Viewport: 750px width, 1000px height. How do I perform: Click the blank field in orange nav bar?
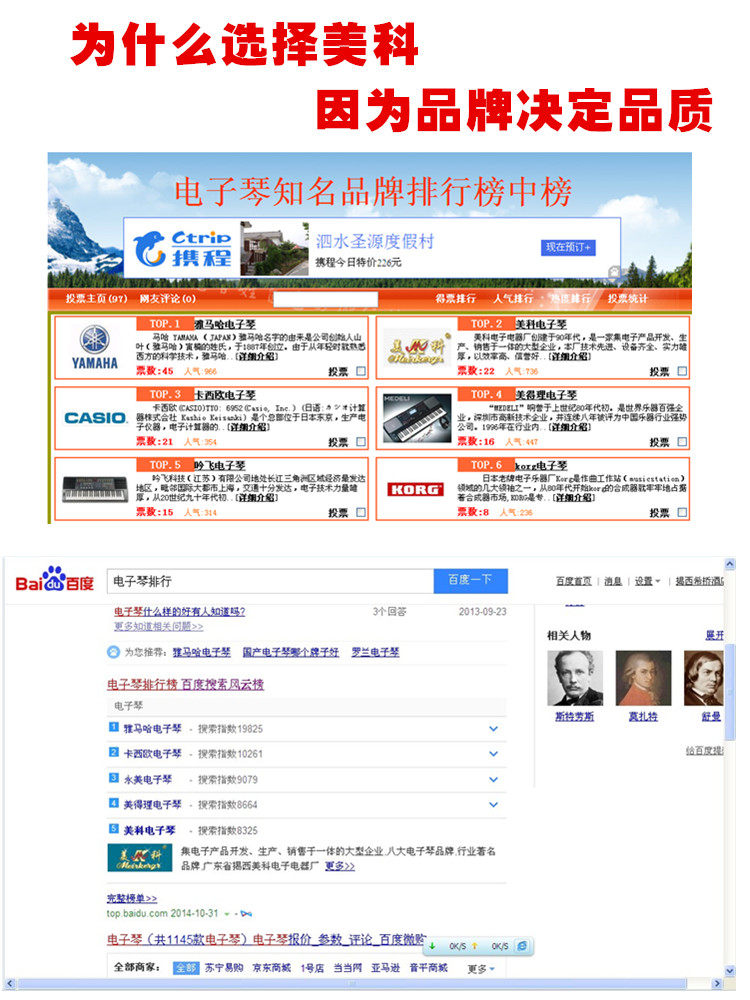point(326,298)
